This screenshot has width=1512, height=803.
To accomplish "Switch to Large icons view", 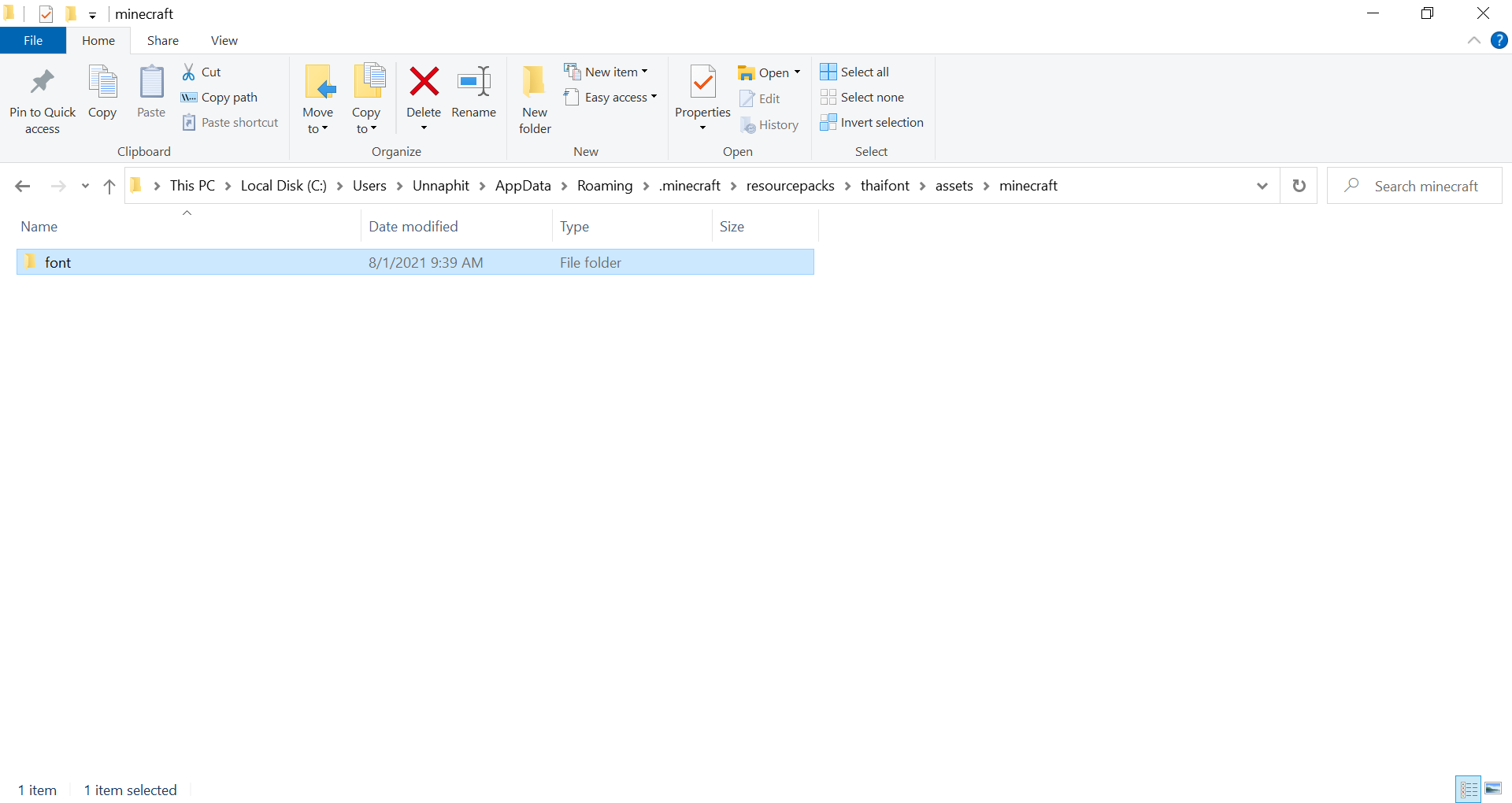I will 1493,789.
